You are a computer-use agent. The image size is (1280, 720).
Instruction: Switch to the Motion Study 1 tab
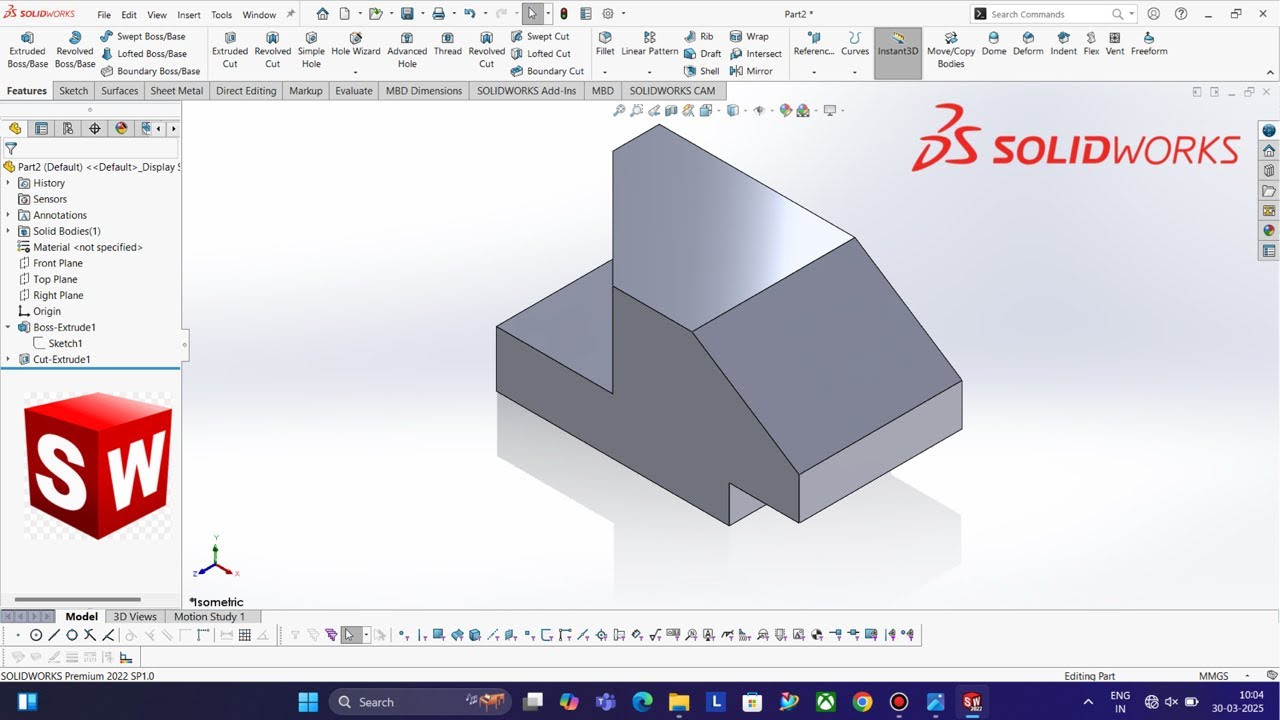click(x=209, y=617)
